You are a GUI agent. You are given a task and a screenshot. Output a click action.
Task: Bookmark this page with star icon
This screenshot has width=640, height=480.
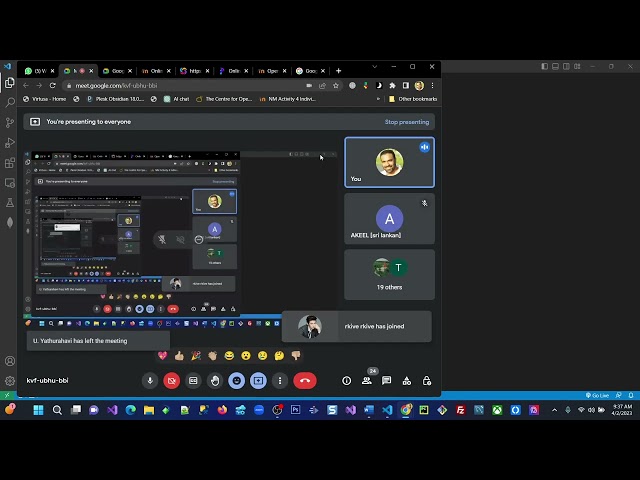point(336,86)
